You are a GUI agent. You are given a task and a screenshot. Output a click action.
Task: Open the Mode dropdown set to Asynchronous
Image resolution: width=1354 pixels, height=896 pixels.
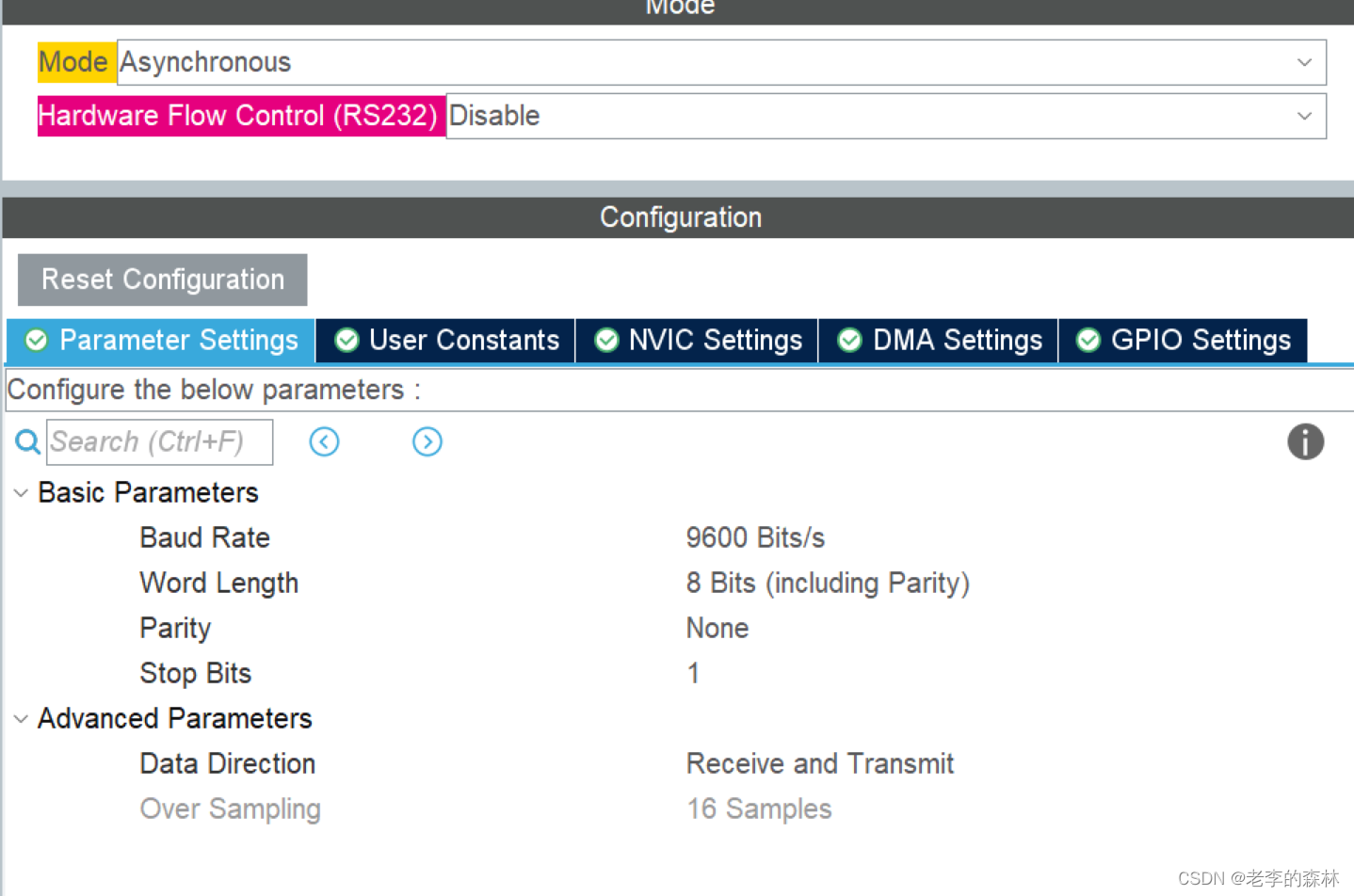point(721,62)
